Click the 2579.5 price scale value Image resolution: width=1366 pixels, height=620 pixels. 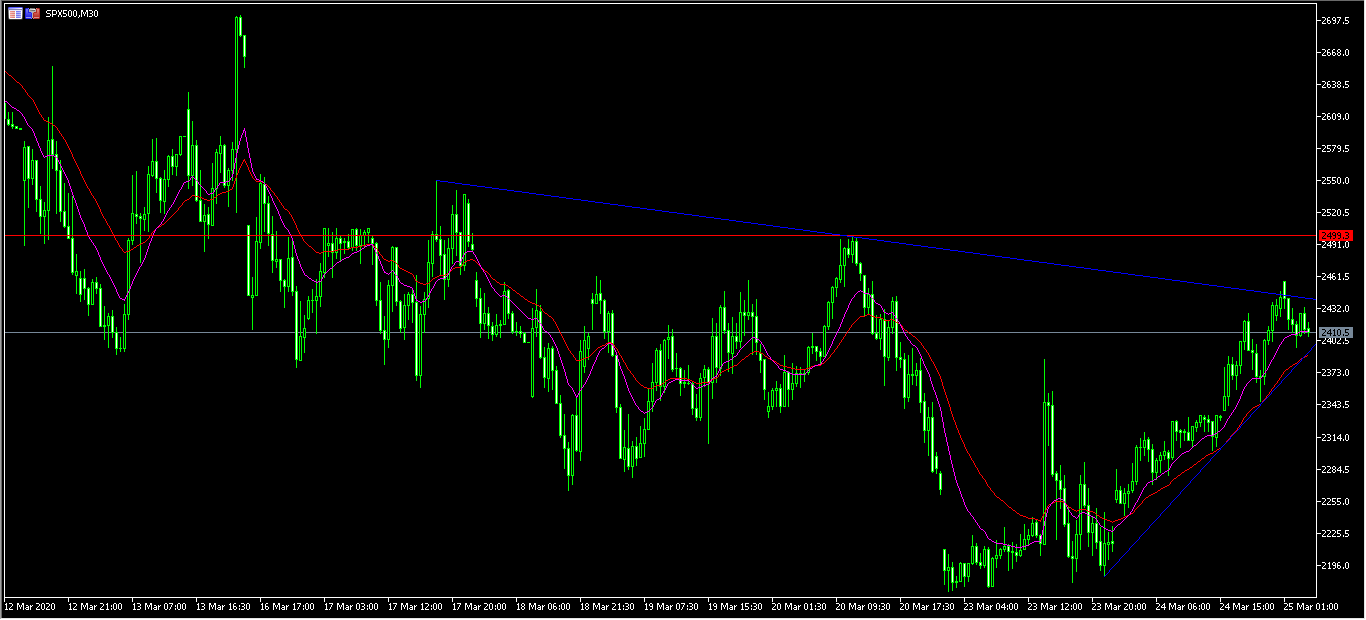(x=1336, y=148)
